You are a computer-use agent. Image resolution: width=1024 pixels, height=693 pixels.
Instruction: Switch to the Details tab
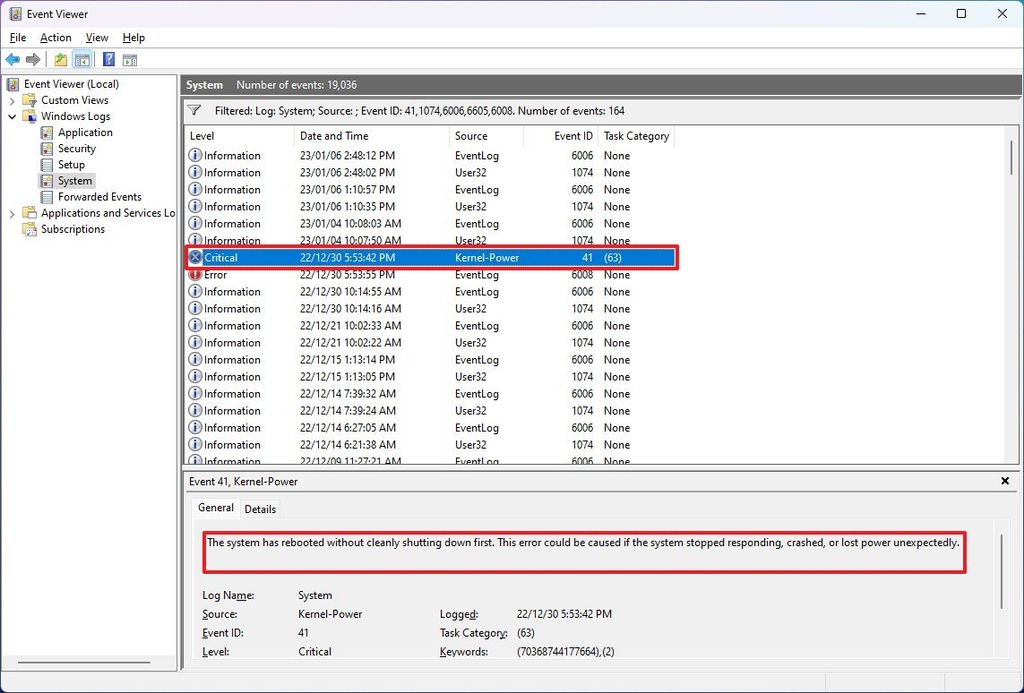[260, 509]
